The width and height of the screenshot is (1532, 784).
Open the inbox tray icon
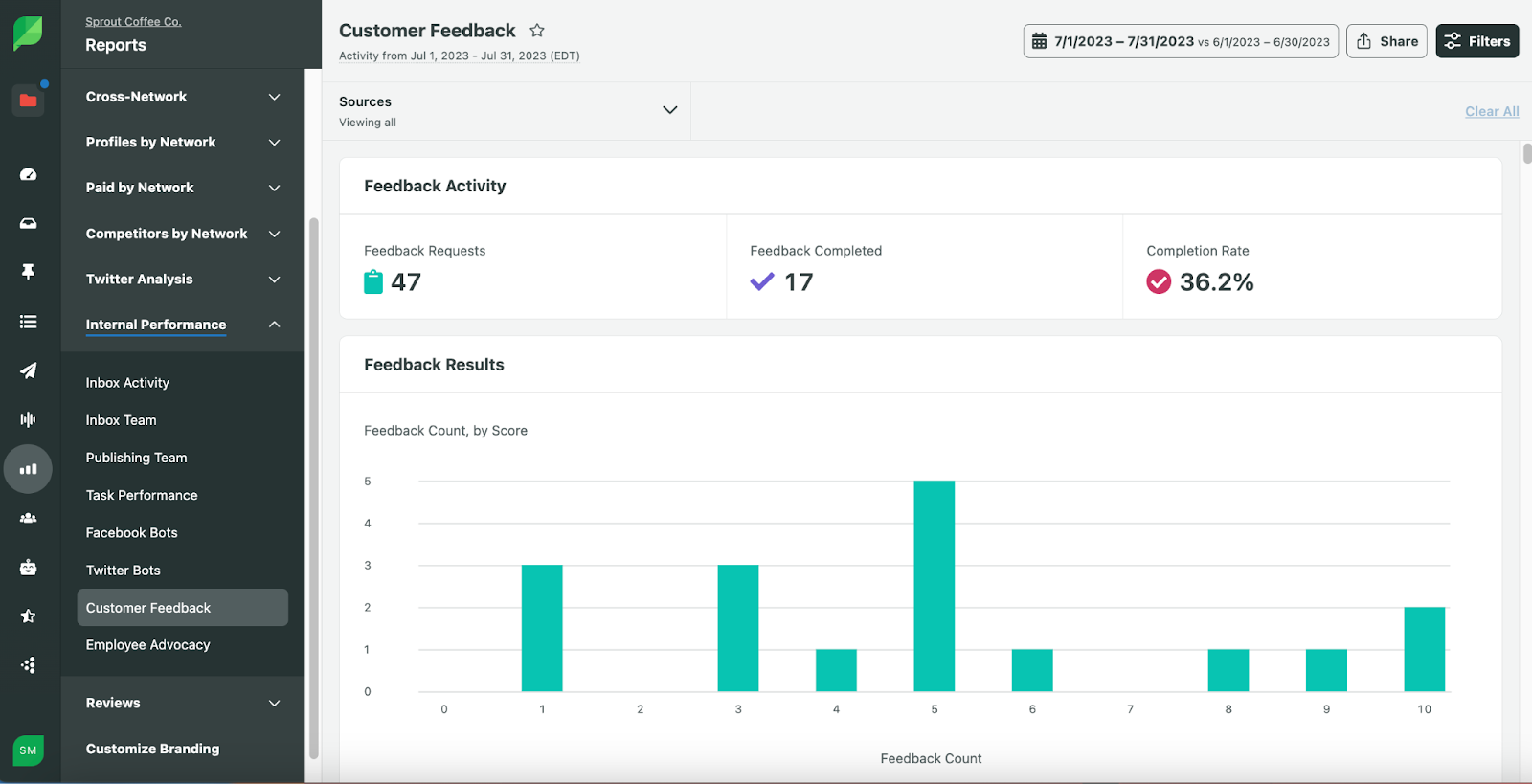[x=29, y=223]
